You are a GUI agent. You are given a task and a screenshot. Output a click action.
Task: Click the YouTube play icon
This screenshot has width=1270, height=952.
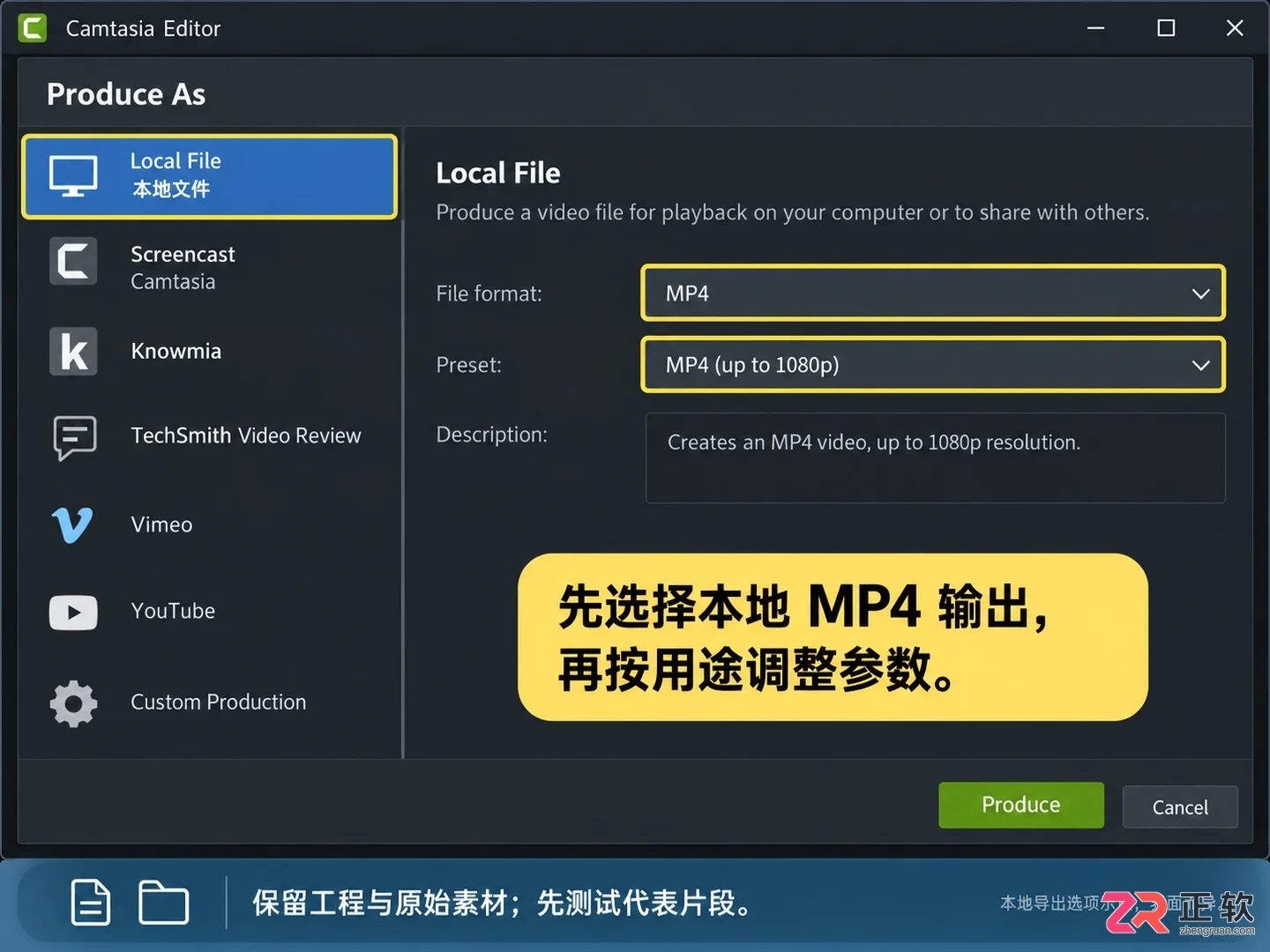[73, 613]
